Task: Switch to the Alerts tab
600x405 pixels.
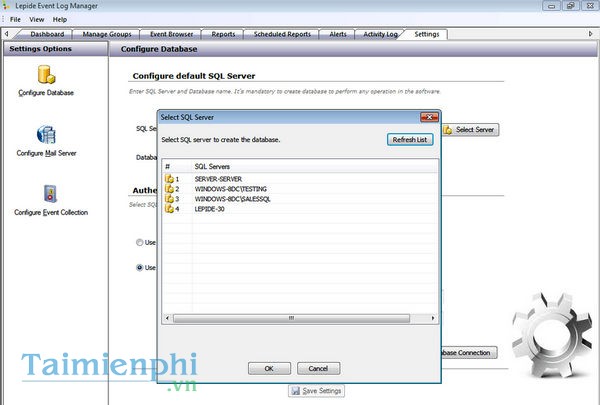Action: pos(338,34)
